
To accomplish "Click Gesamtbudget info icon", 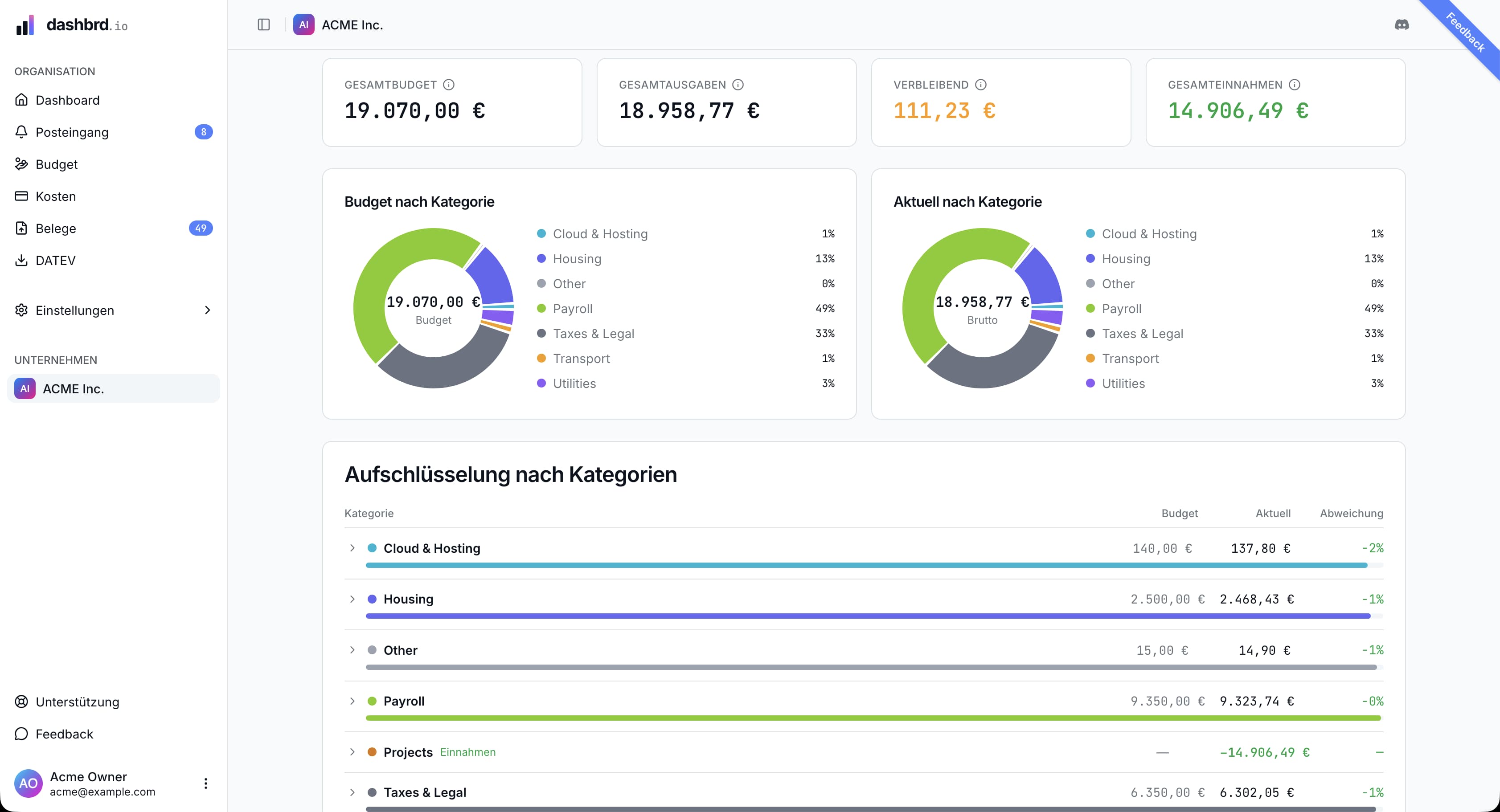I will pyautogui.click(x=448, y=85).
